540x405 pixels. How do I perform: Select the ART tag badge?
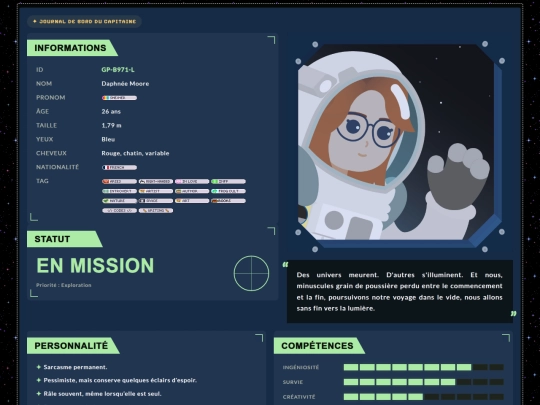192,201
